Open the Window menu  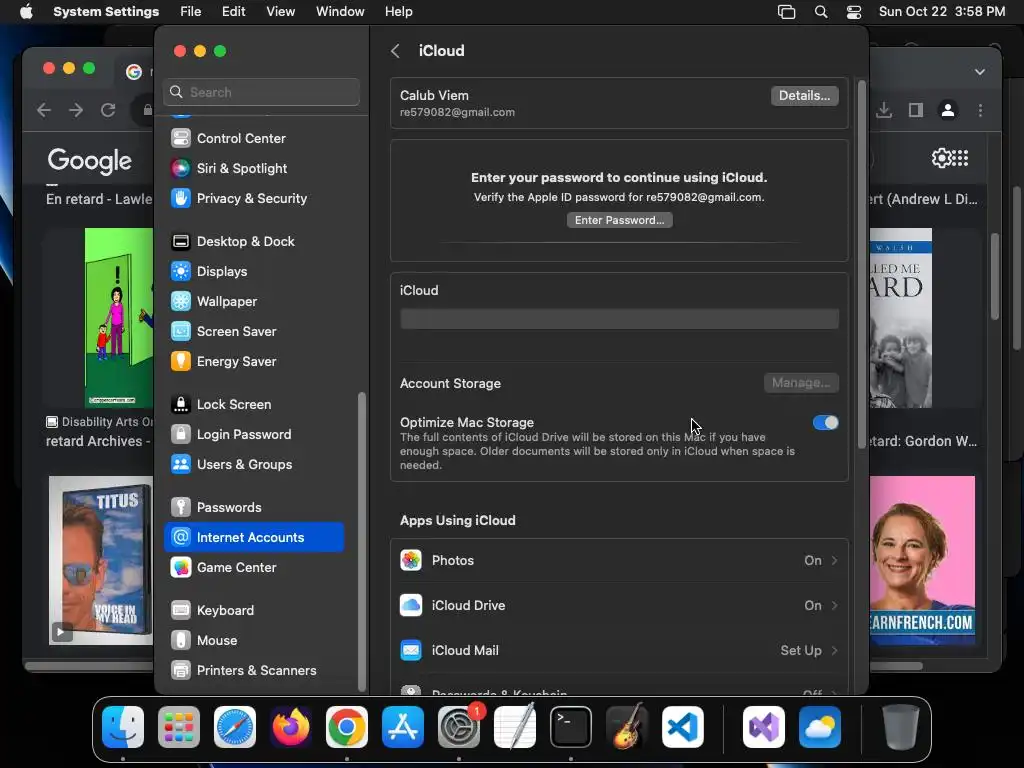340,12
